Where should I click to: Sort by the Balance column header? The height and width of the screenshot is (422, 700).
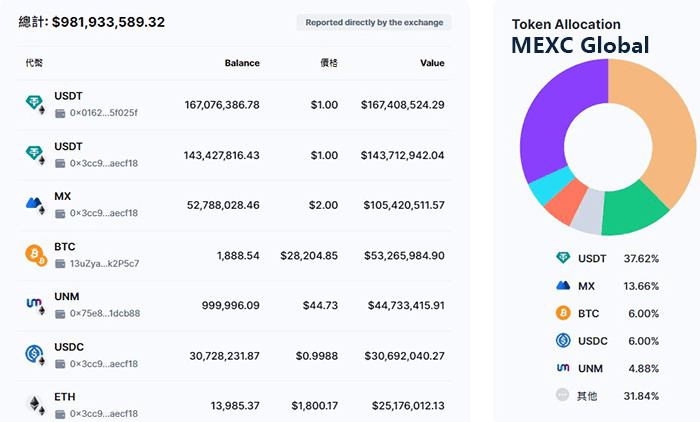tap(242, 63)
